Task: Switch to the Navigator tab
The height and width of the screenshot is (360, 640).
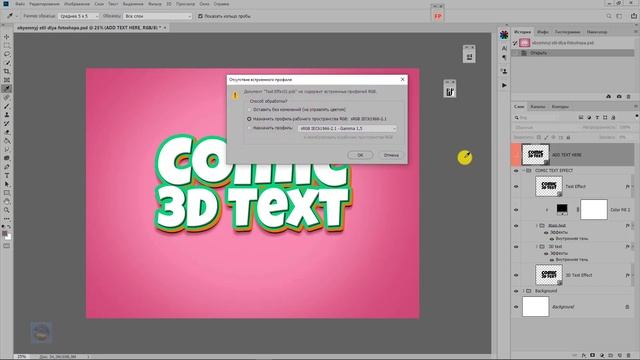Action: point(597,32)
